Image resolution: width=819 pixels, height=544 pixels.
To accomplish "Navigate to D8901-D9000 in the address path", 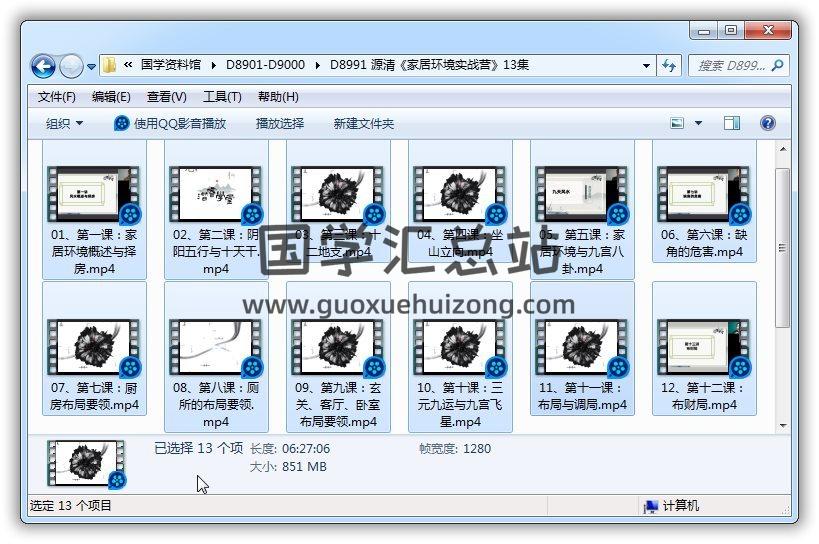I will coord(265,65).
